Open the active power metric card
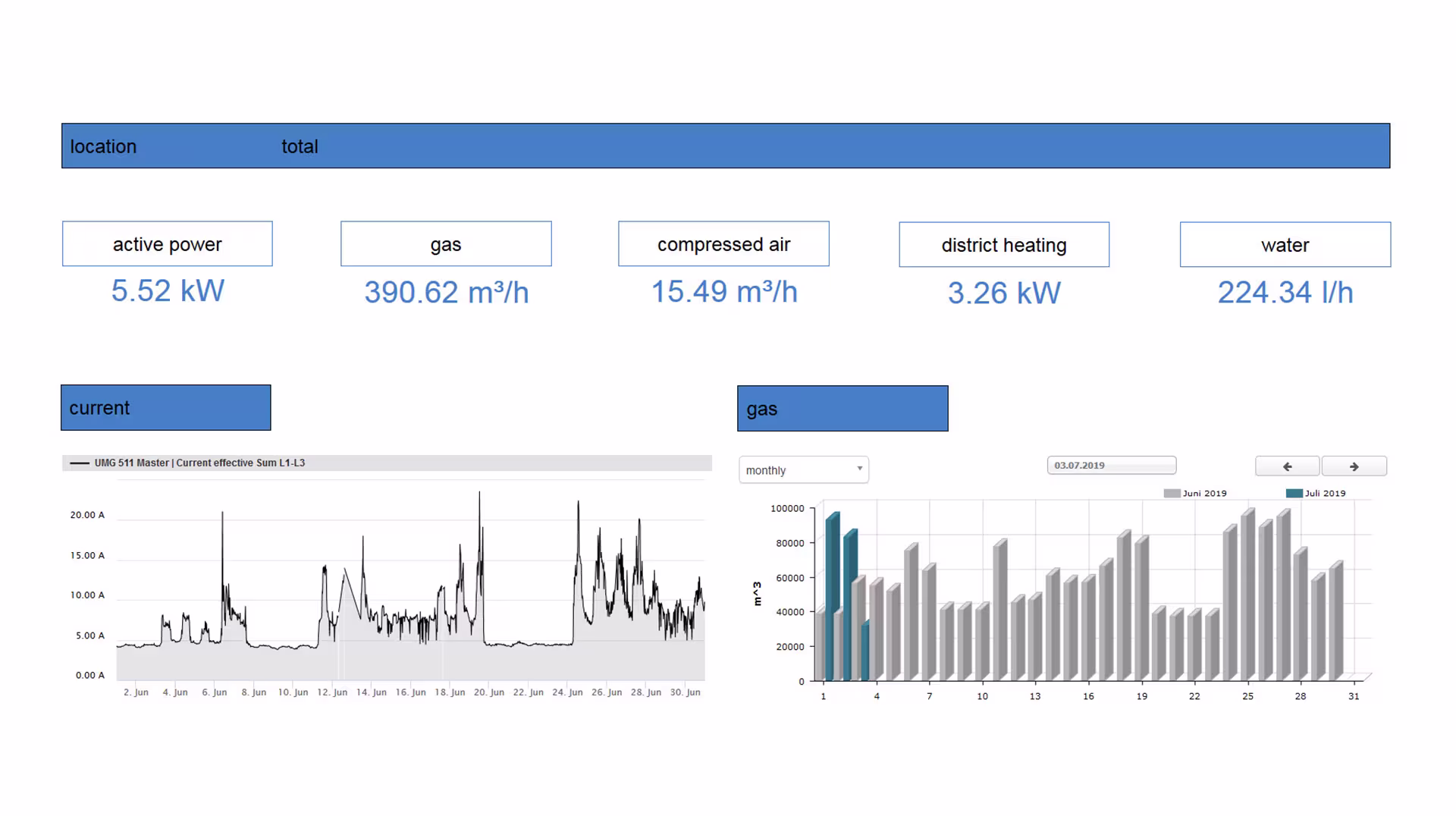The height and width of the screenshot is (816, 1456). click(x=167, y=244)
